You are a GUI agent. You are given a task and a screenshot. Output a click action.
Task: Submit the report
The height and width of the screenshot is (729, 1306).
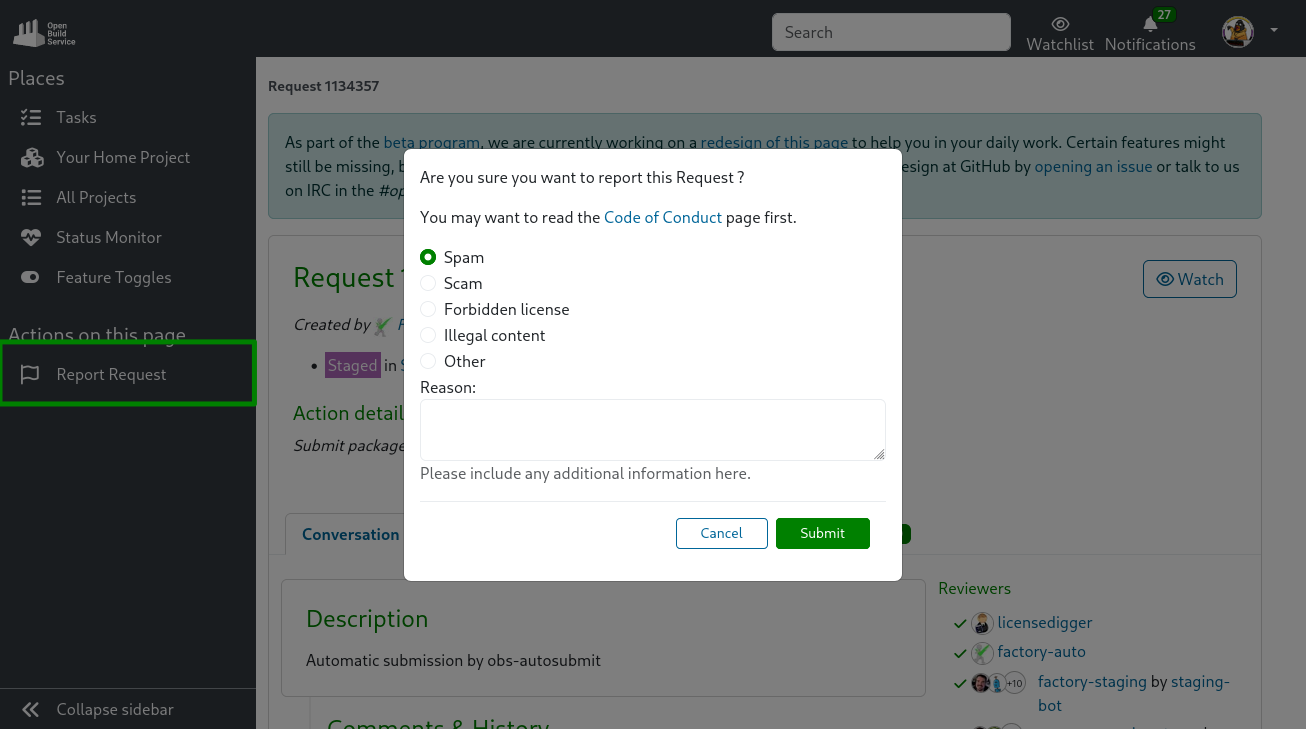(822, 533)
